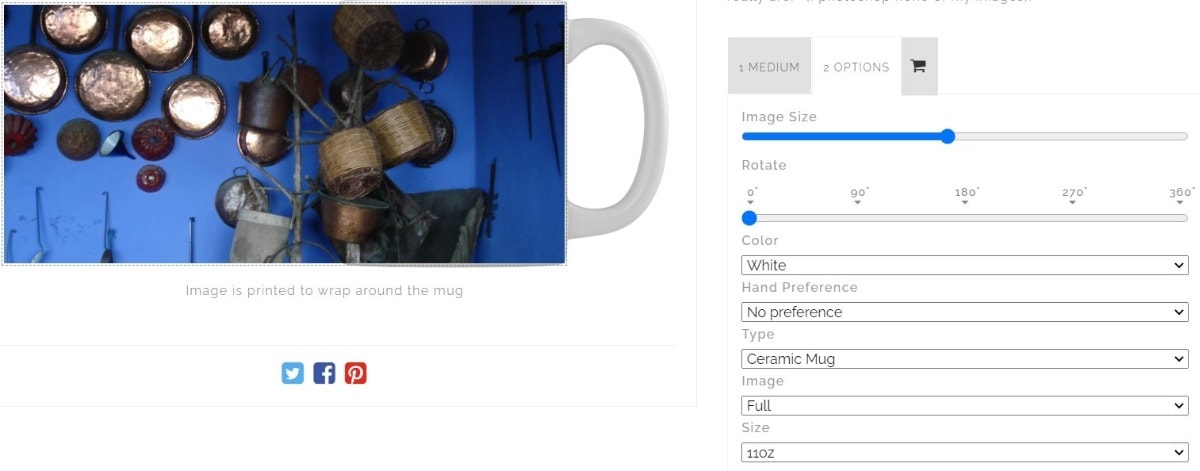Set rotation at the 360° tick mark

(1181, 195)
